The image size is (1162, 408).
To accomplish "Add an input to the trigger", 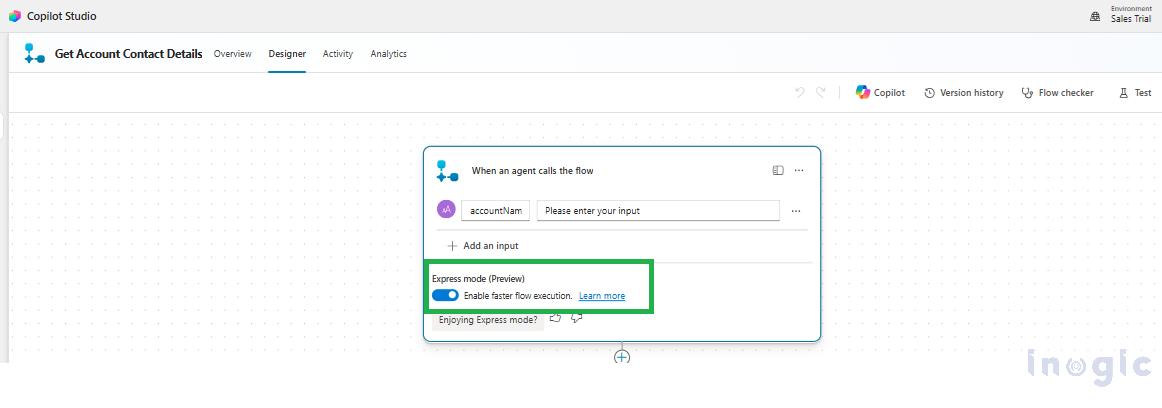I will 483,246.
